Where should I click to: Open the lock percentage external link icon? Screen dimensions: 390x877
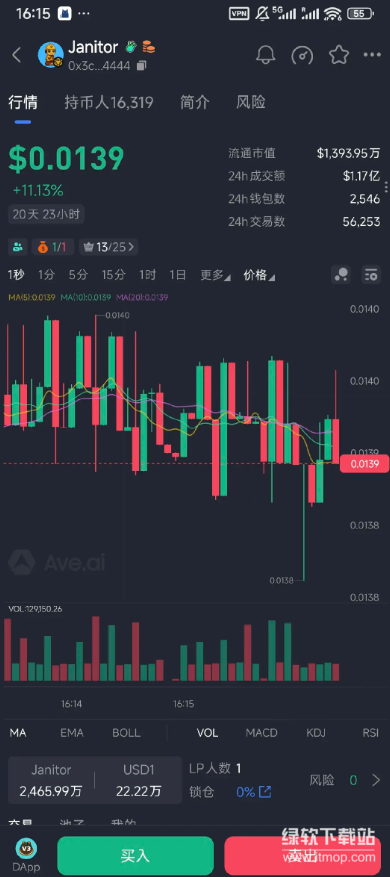pyautogui.click(x=265, y=792)
